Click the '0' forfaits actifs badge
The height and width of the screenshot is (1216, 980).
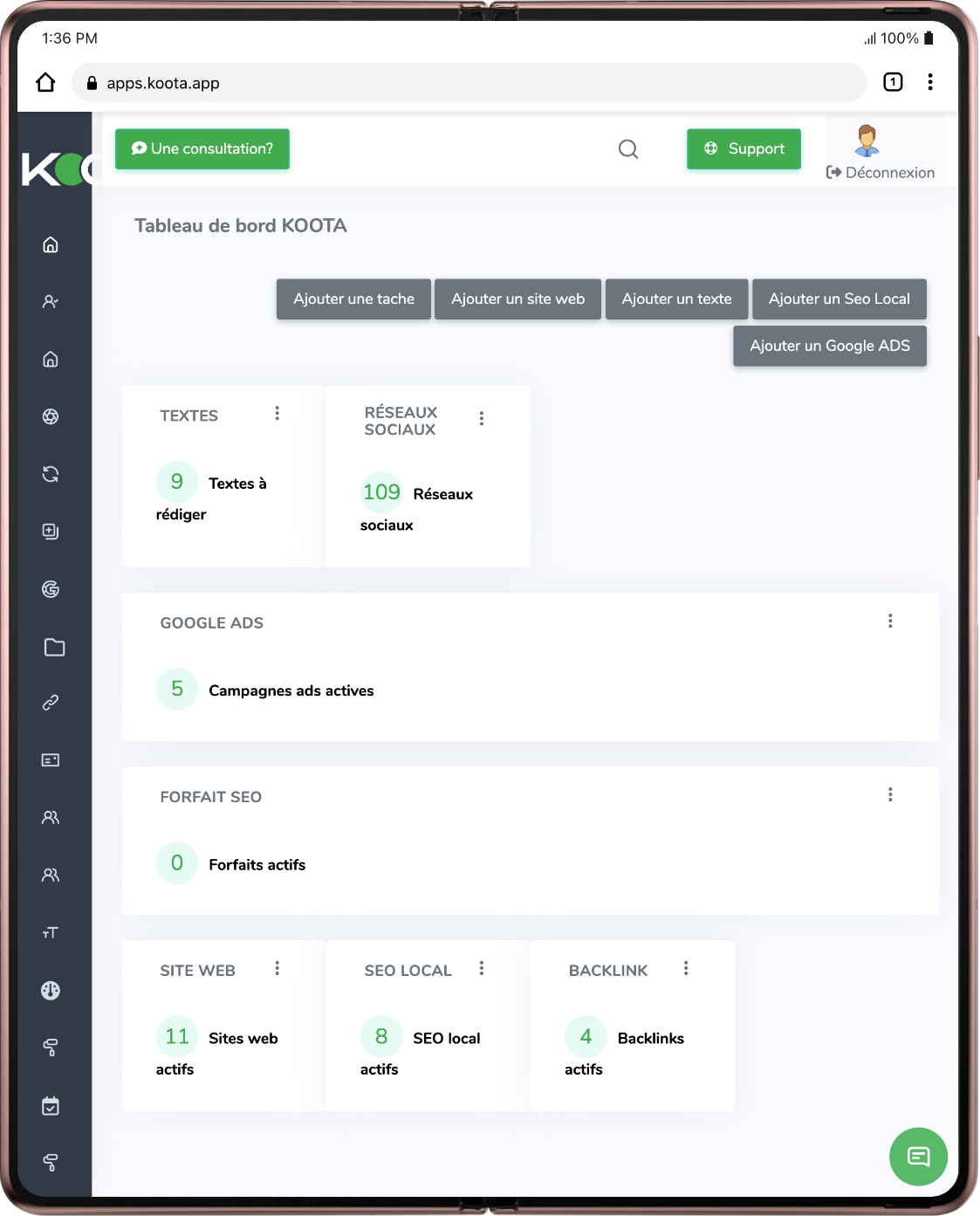pyautogui.click(x=177, y=863)
